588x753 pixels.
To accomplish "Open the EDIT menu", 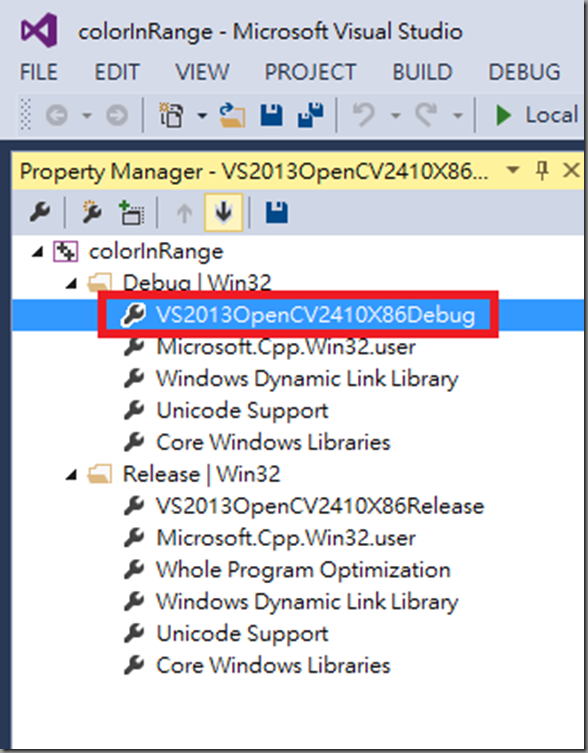I will (117, 73).
